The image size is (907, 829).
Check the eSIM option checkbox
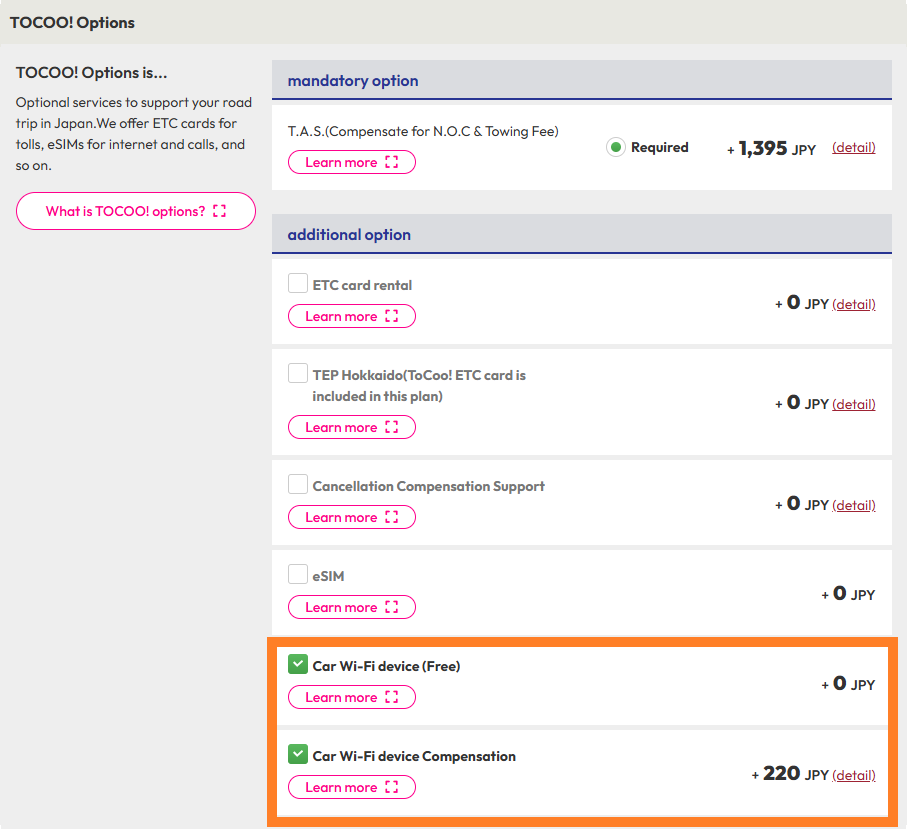coord(298,574)
